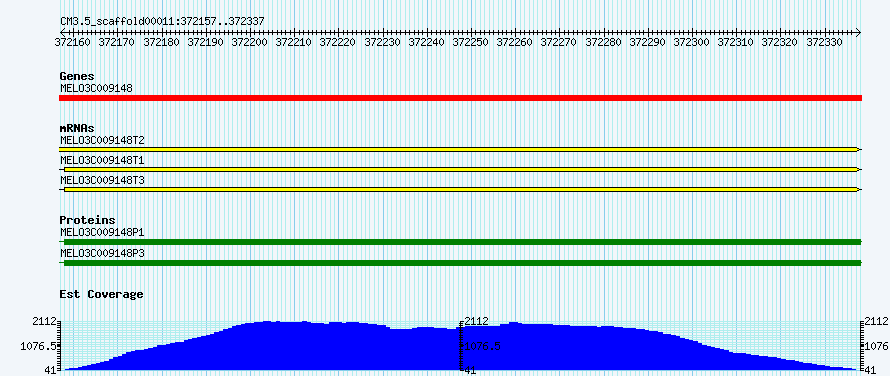Click the mRNAs track heading
890x376 pixels.
[x=77, y=128]
